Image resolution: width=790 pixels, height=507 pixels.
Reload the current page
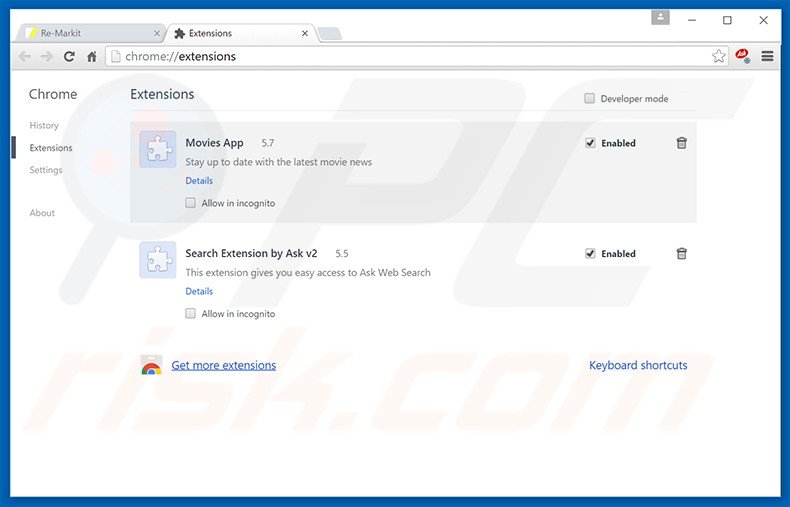click(x=70, y=56)
